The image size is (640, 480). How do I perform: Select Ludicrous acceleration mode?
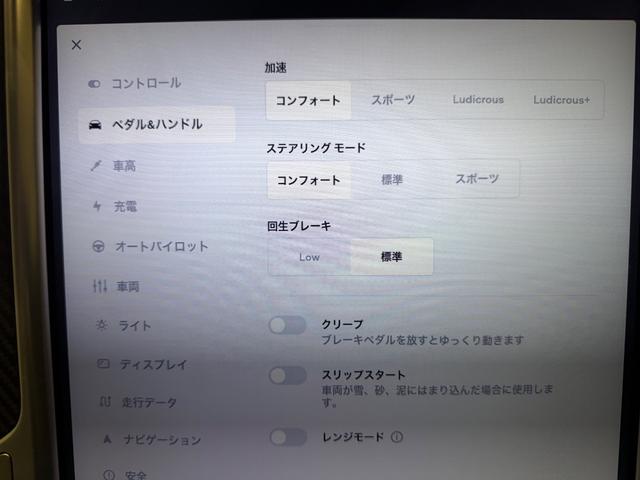pyautogui.click(x=478, y=100)
